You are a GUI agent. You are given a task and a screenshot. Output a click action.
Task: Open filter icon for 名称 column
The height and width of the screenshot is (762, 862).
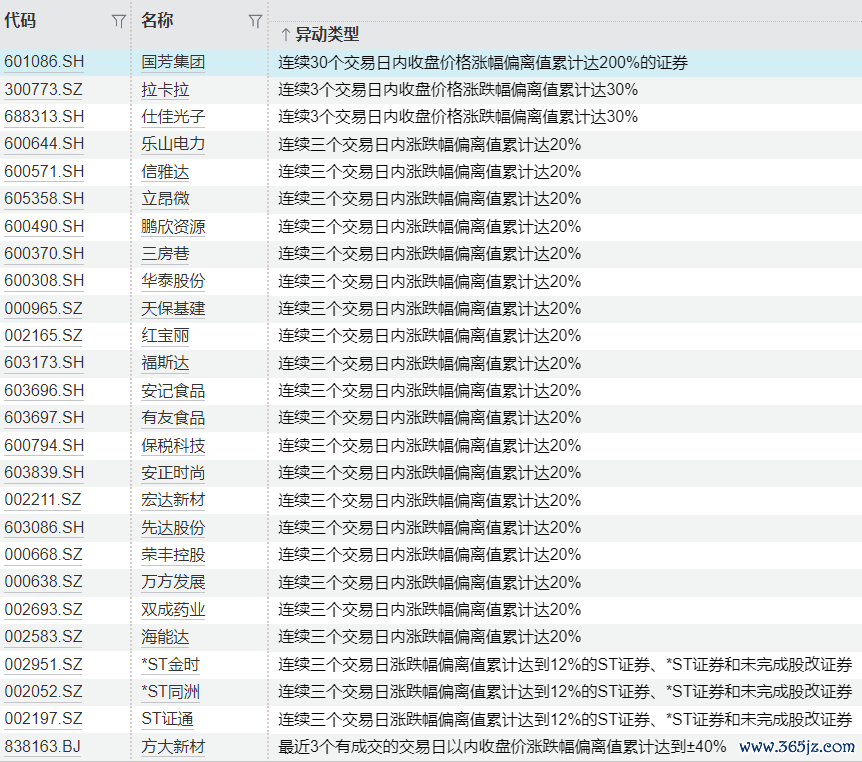[x=255, y=21]
